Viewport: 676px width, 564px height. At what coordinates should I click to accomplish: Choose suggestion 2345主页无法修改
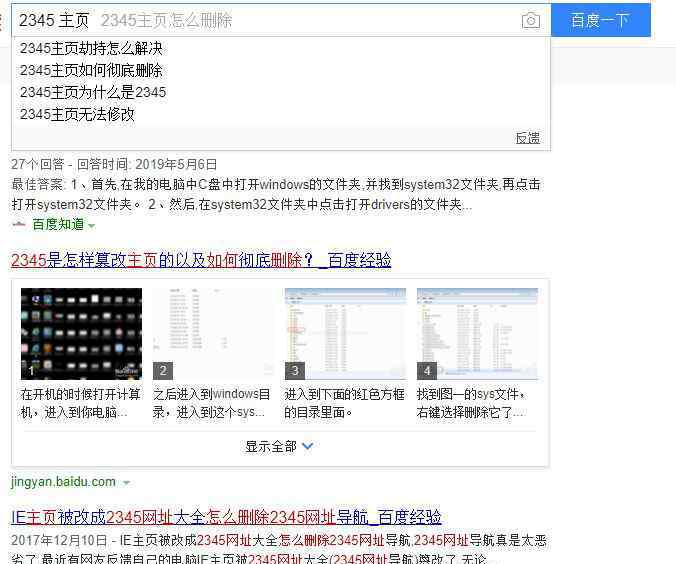coord(77,114)
